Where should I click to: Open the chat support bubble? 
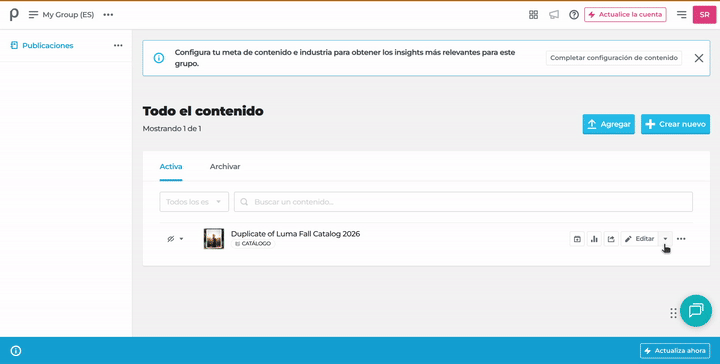pyautogui.click(x=696, y=311)
